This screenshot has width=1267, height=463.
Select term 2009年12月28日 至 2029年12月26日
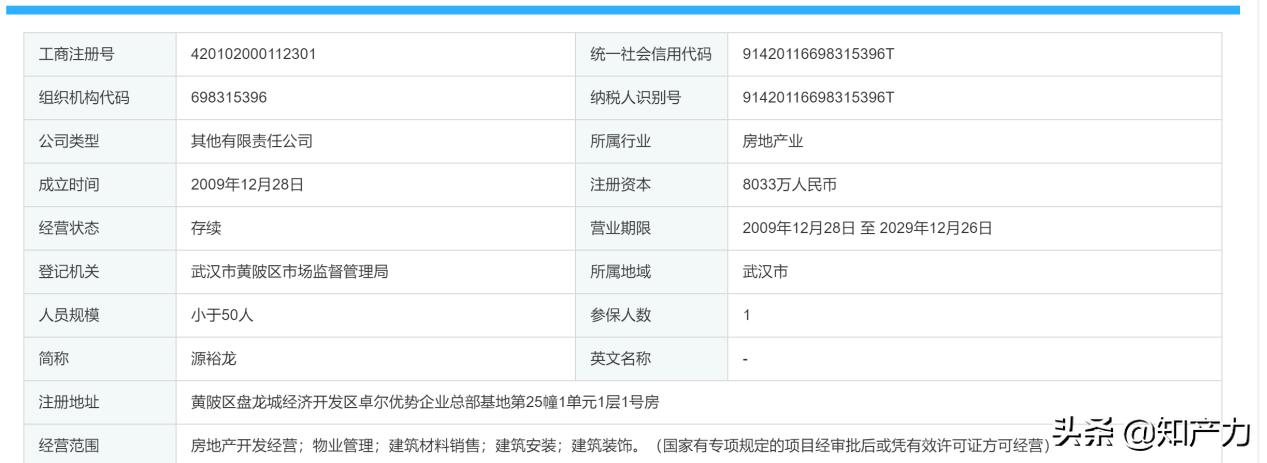[x=867, y=228]
